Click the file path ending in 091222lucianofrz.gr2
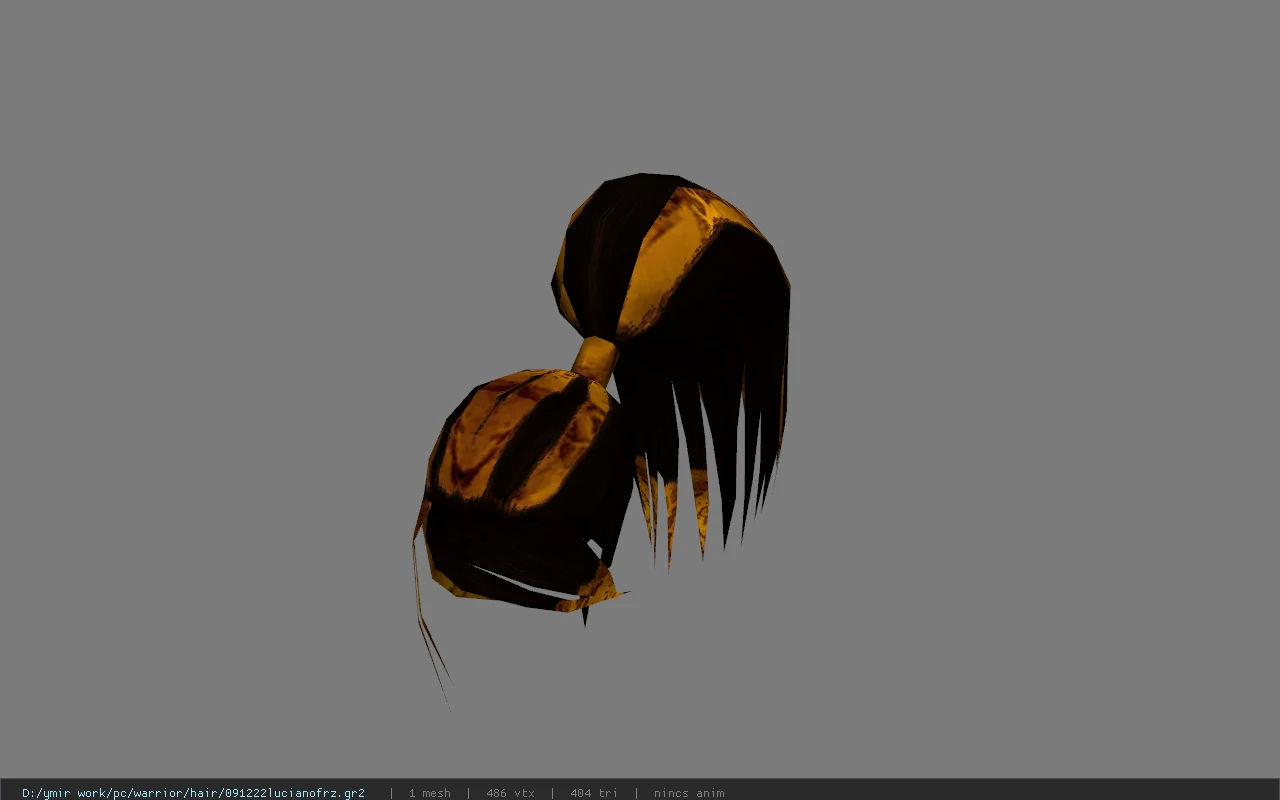This screenshot has height=800, width=1280. [x=193, y=793]
